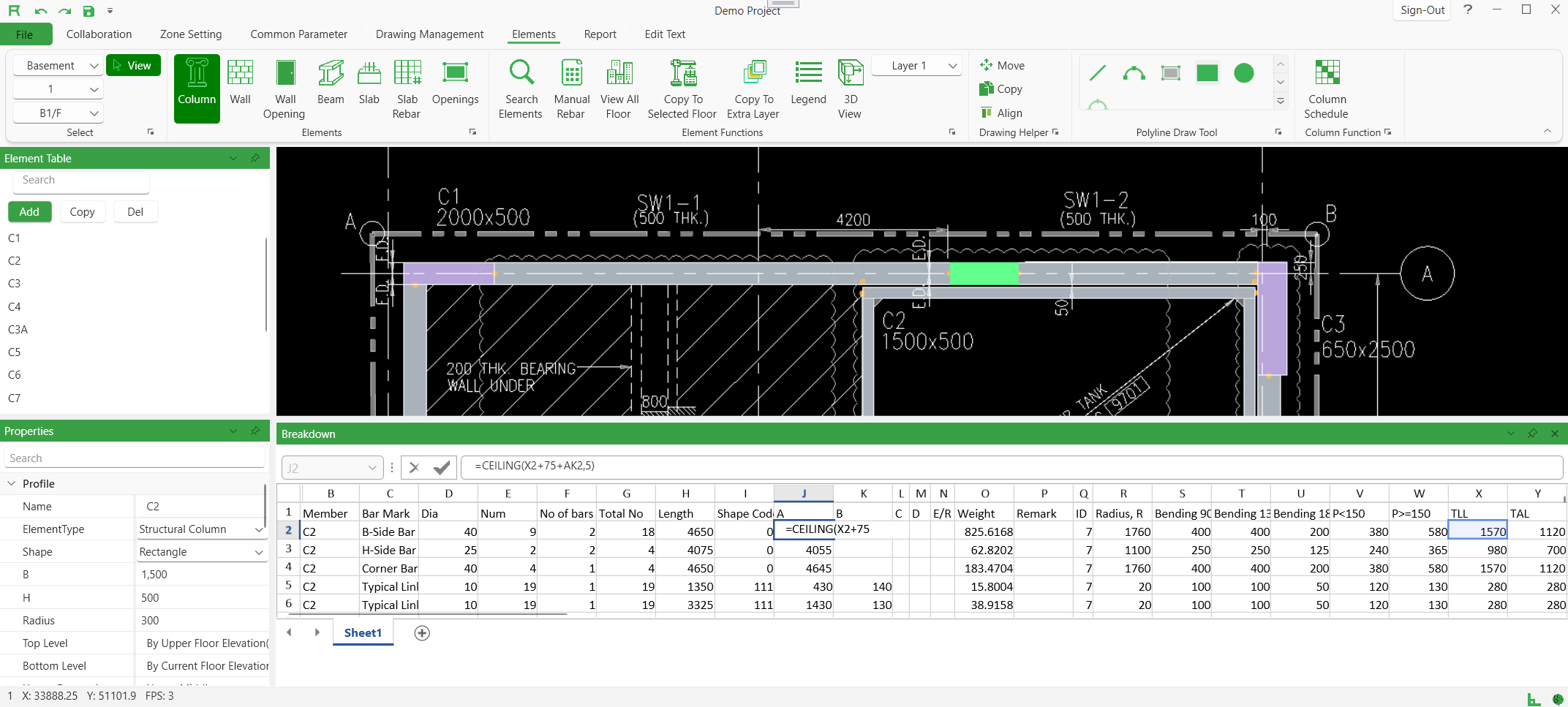Select the filled circle draw tool

tap(1243, 73)
